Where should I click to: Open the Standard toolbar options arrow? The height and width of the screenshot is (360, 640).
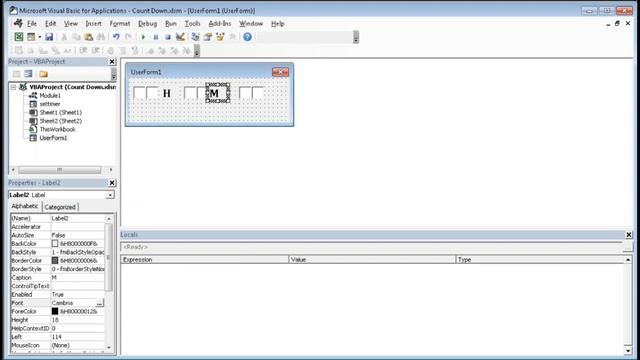point(356,37)
